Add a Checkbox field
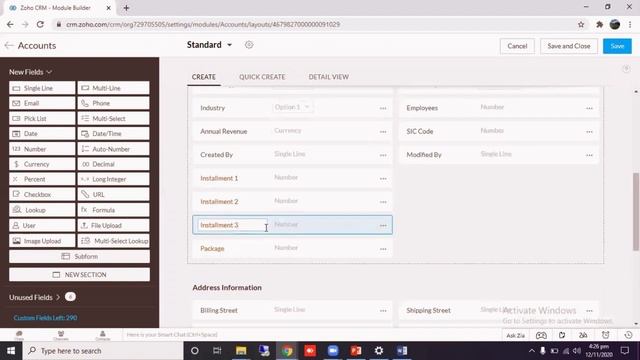This screenshot has height=360, width=640. click(42, 194)
